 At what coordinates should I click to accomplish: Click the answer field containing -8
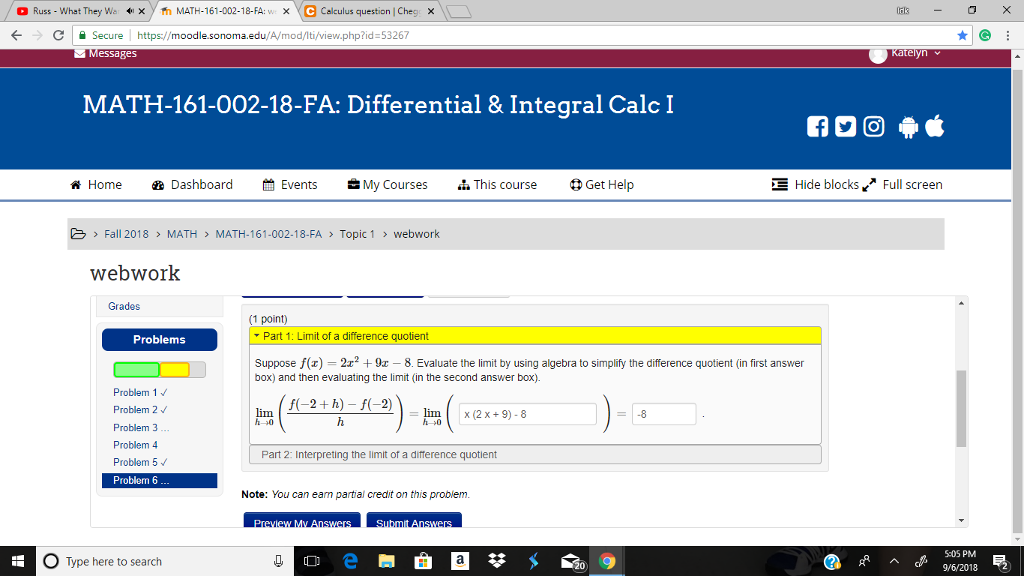point(663,413)
